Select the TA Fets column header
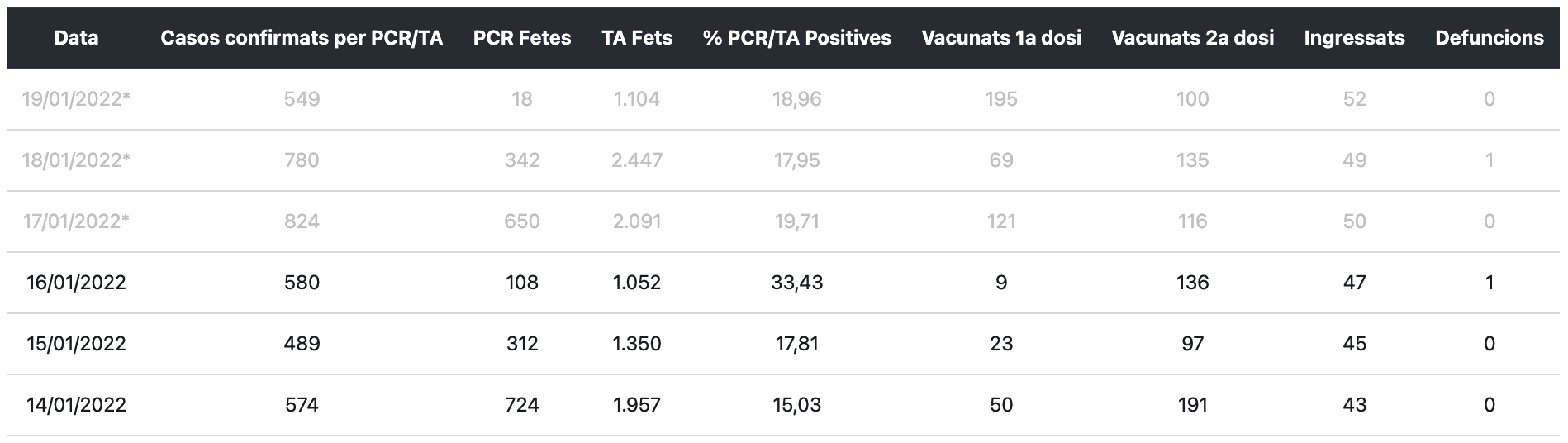 click(637, 38)
